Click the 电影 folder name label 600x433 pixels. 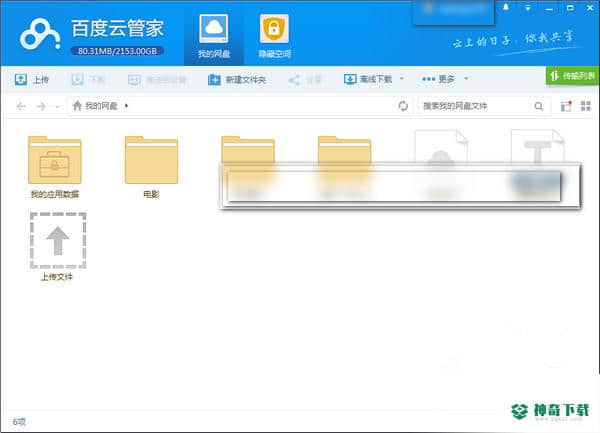point(151,194)
